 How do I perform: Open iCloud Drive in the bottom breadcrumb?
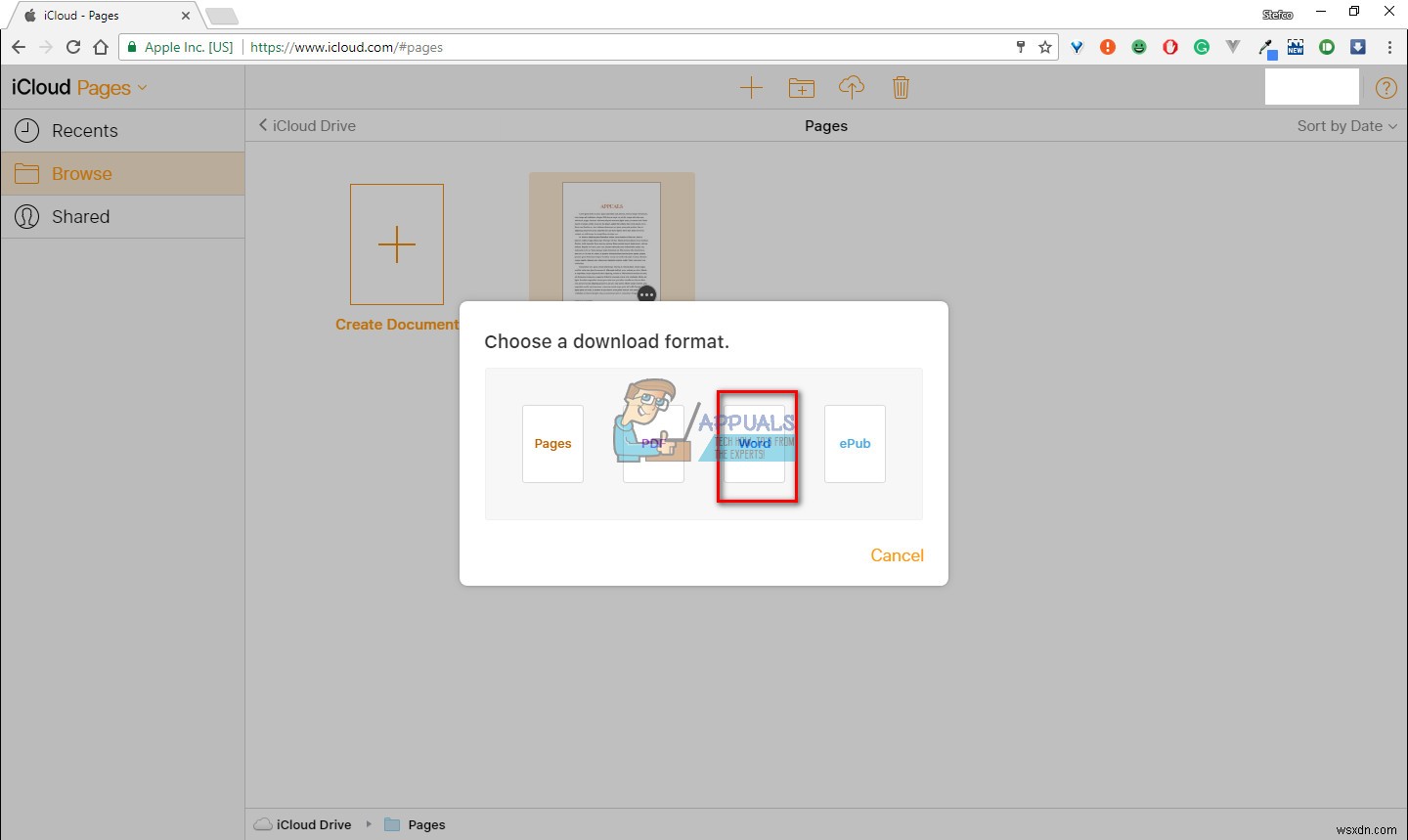tap(303, 824)
